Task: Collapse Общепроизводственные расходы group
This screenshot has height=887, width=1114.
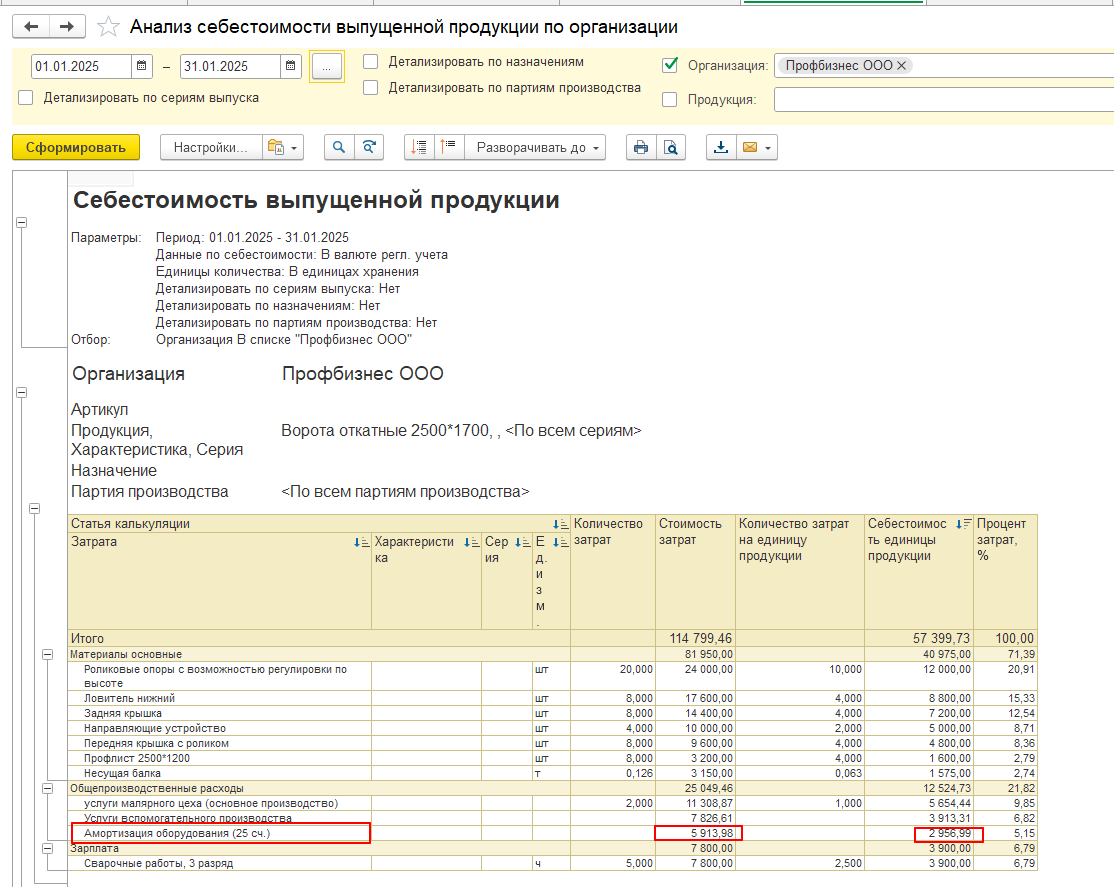Action: point(48,788)
